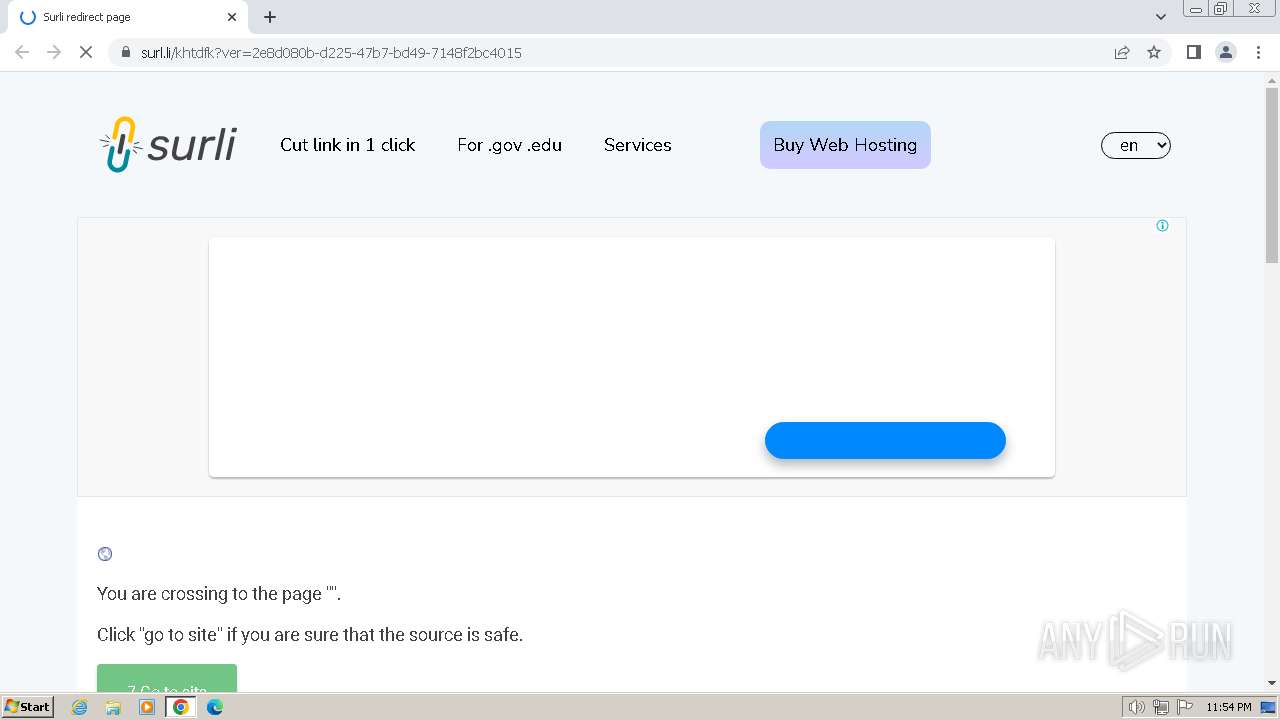This screenshot has height=720, width=1280.
Task: Open the Chrome profile menu
Action: pos(1226,52)
